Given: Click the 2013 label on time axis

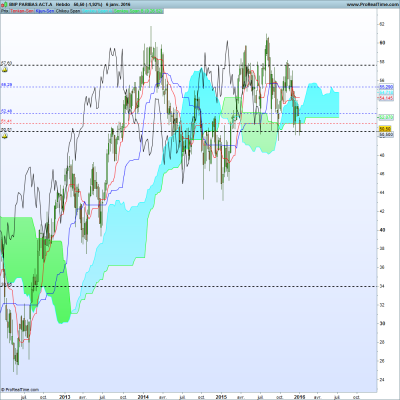Looking at the screenshot, I should [x=64, y=397].
